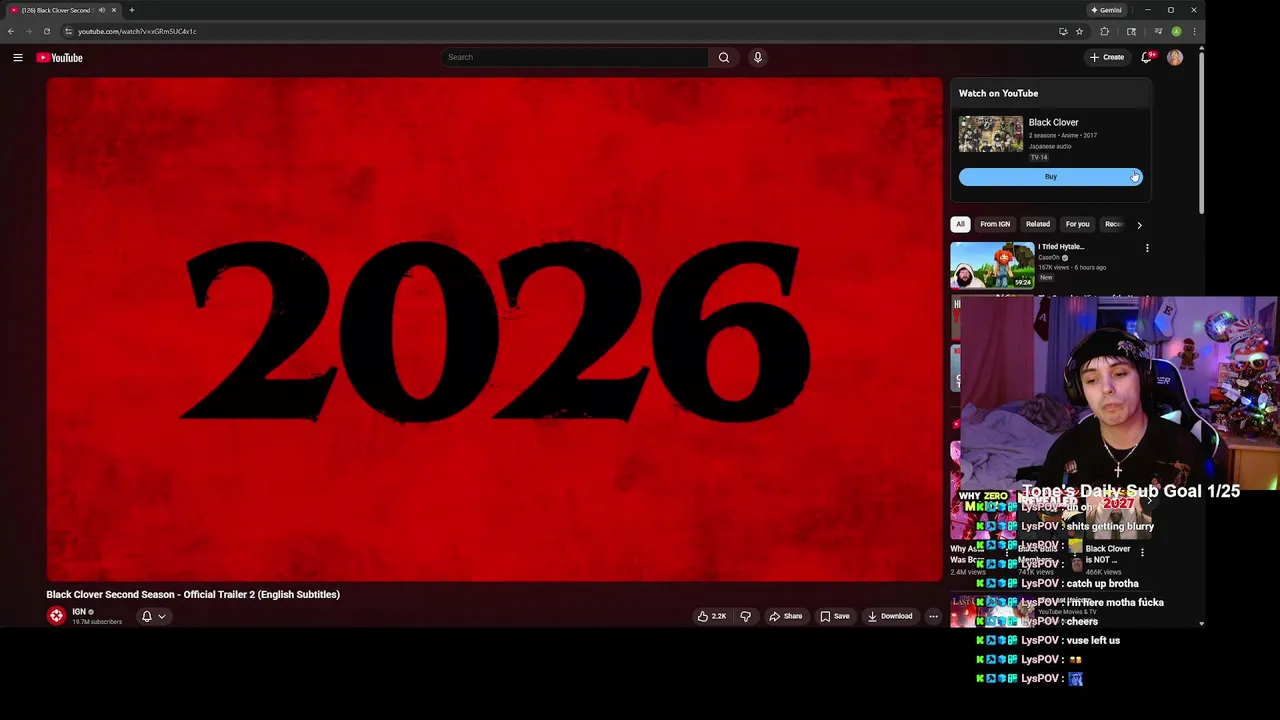
Task: Start voice search with microphone icon
Action: click(758, 57)
